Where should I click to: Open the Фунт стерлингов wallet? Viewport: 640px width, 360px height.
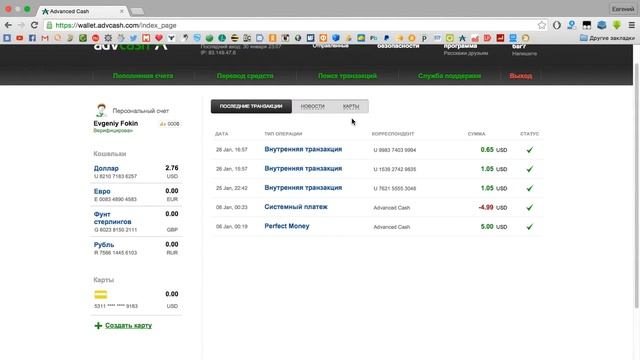click(113, 218)
